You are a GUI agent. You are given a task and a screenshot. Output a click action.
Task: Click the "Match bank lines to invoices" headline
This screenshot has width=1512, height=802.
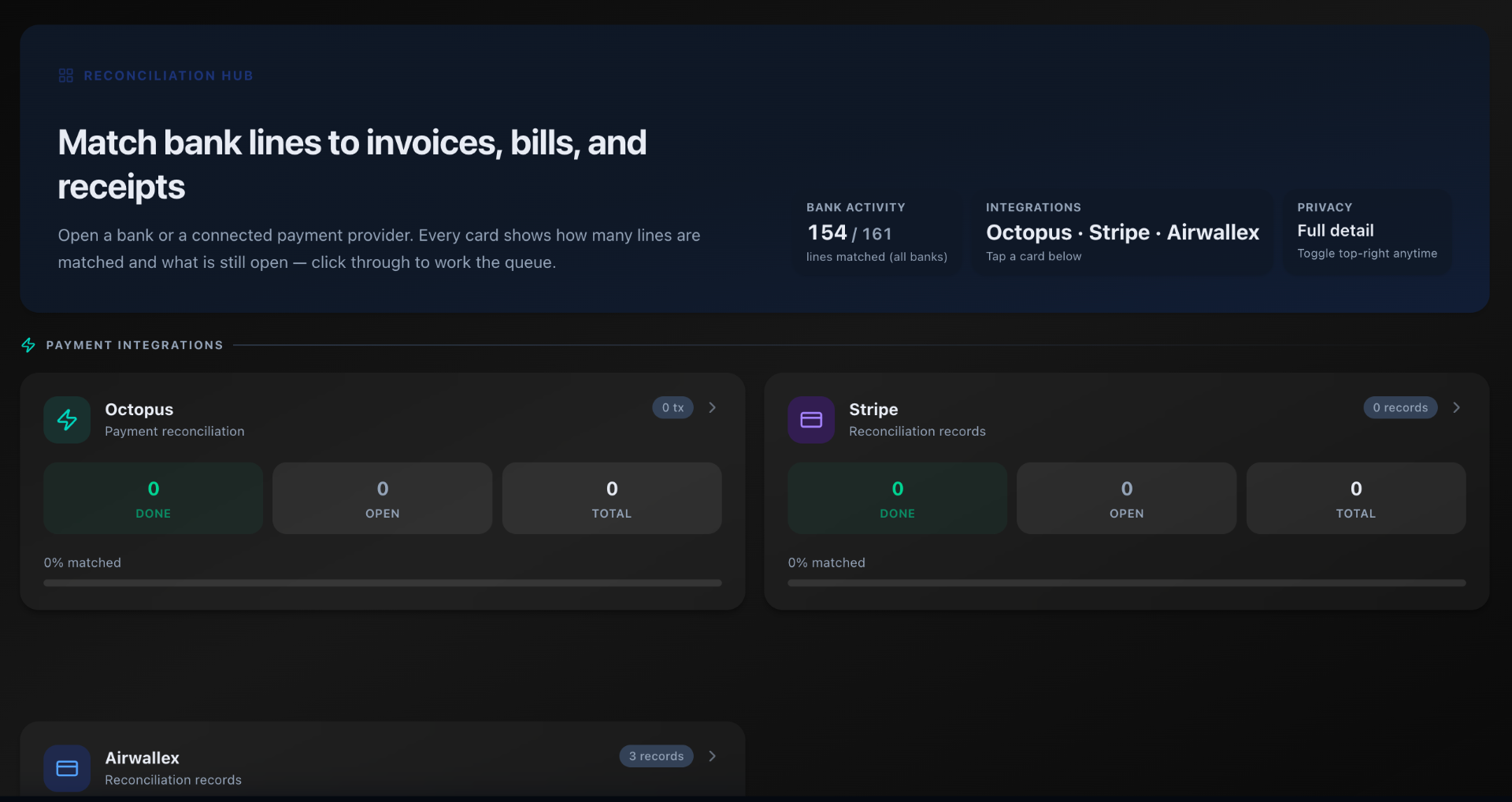coord(352,165)
